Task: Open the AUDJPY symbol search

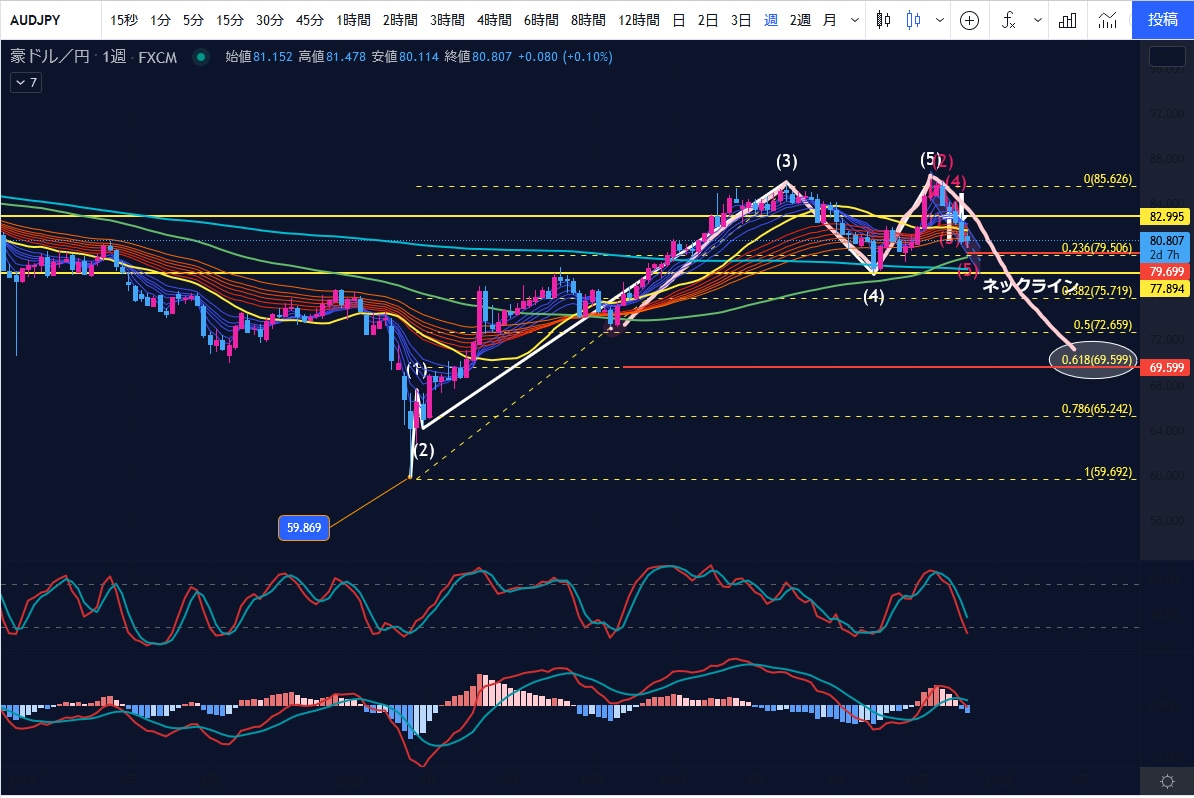Action: point(35,21)
